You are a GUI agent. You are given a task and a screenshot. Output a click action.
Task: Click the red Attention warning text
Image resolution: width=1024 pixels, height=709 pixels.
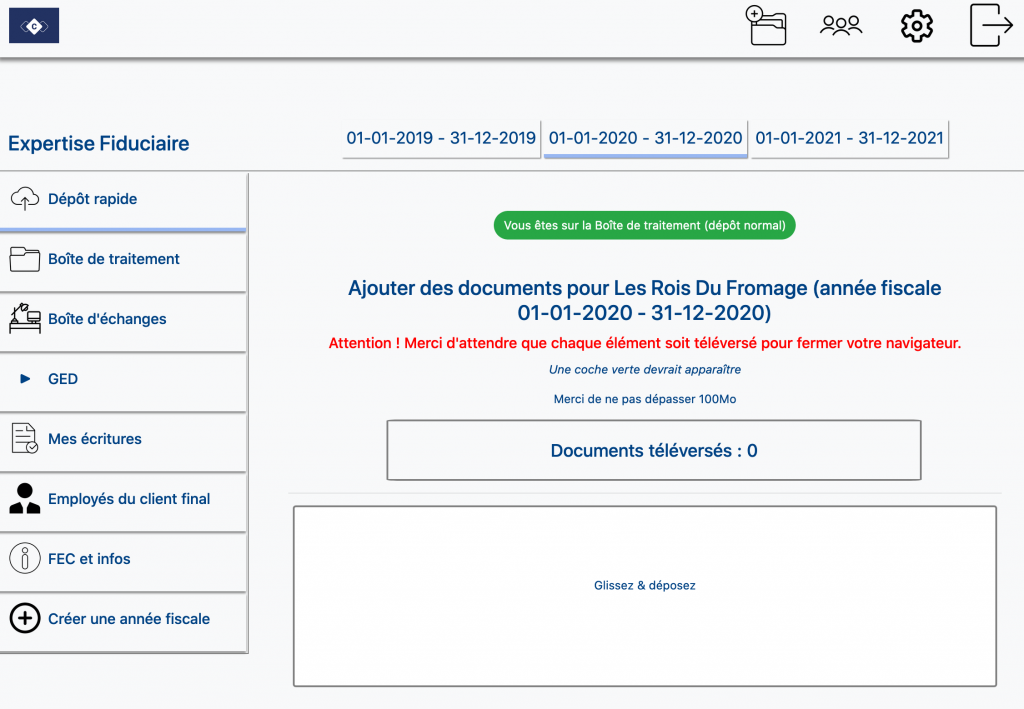(x=645, y=343)
